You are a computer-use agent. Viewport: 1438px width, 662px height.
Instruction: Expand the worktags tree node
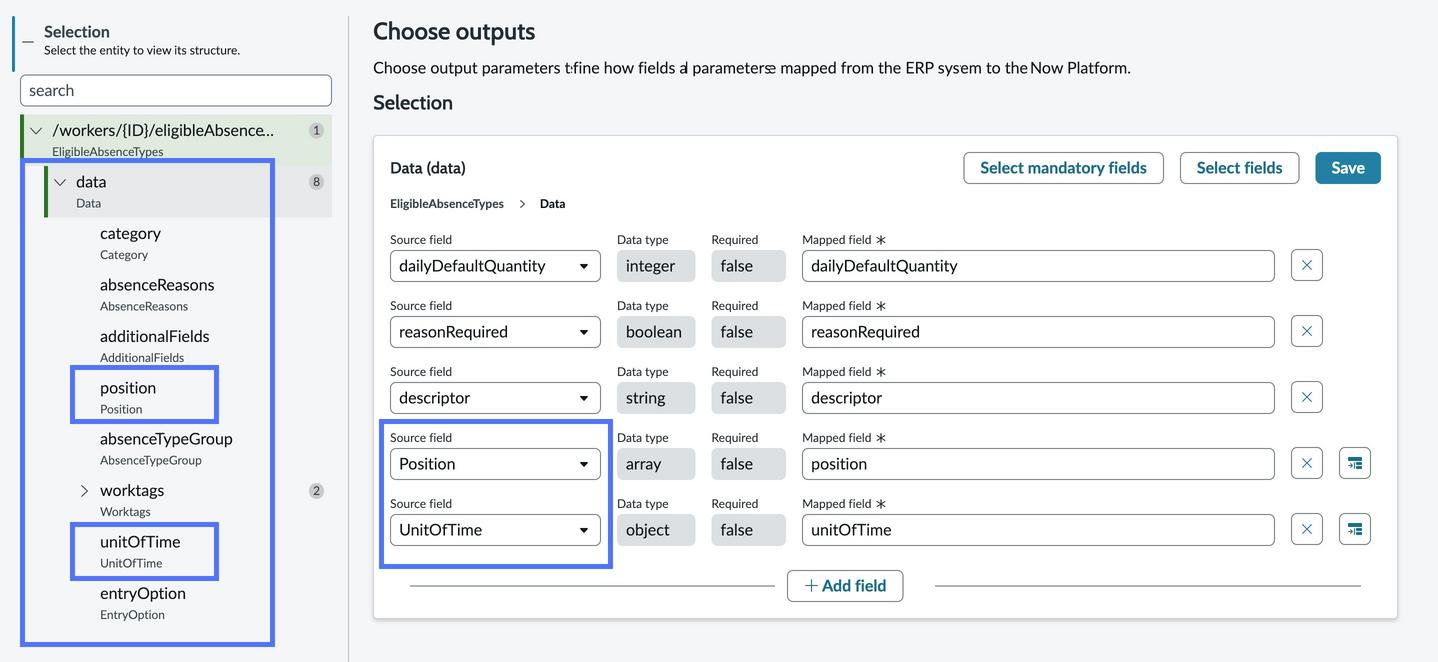84,490
